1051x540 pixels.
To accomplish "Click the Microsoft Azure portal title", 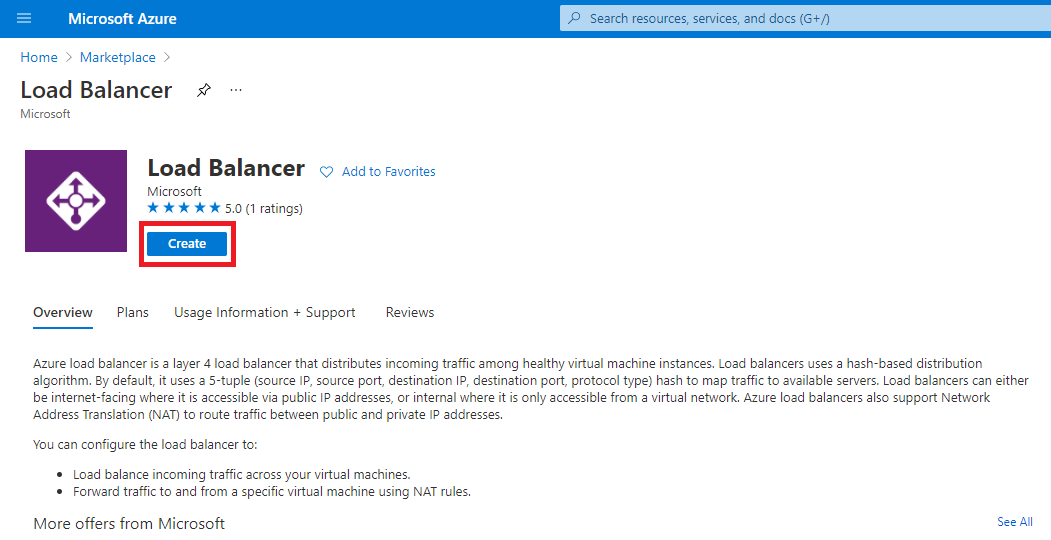I will pyautogui.click(x=122, y=19).
